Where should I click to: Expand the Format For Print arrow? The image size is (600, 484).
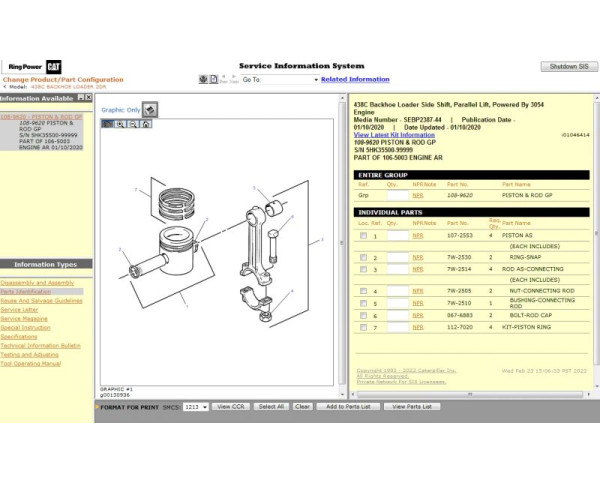point(97,407)
